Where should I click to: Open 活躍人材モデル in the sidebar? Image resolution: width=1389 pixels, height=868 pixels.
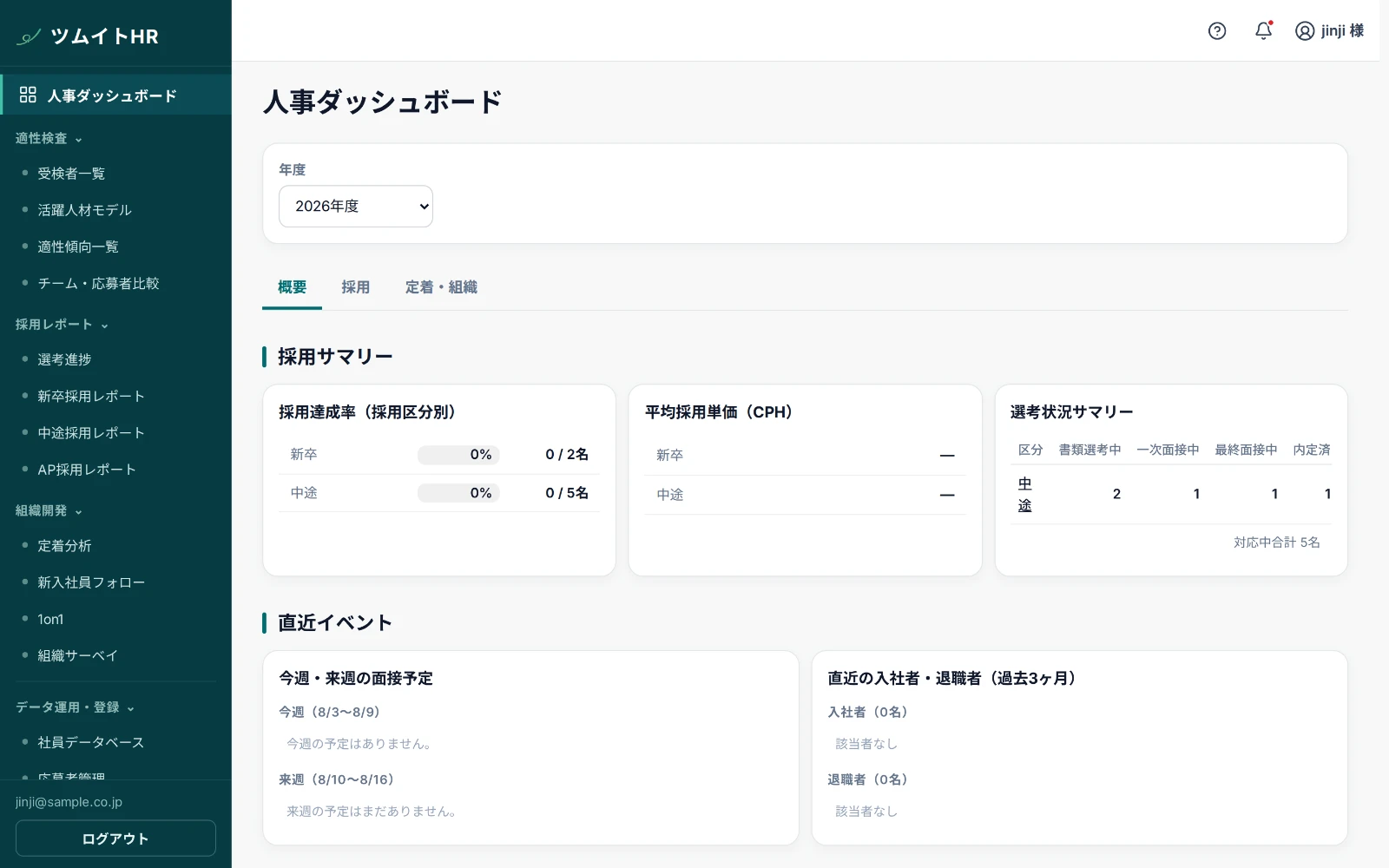coord(84,210)
